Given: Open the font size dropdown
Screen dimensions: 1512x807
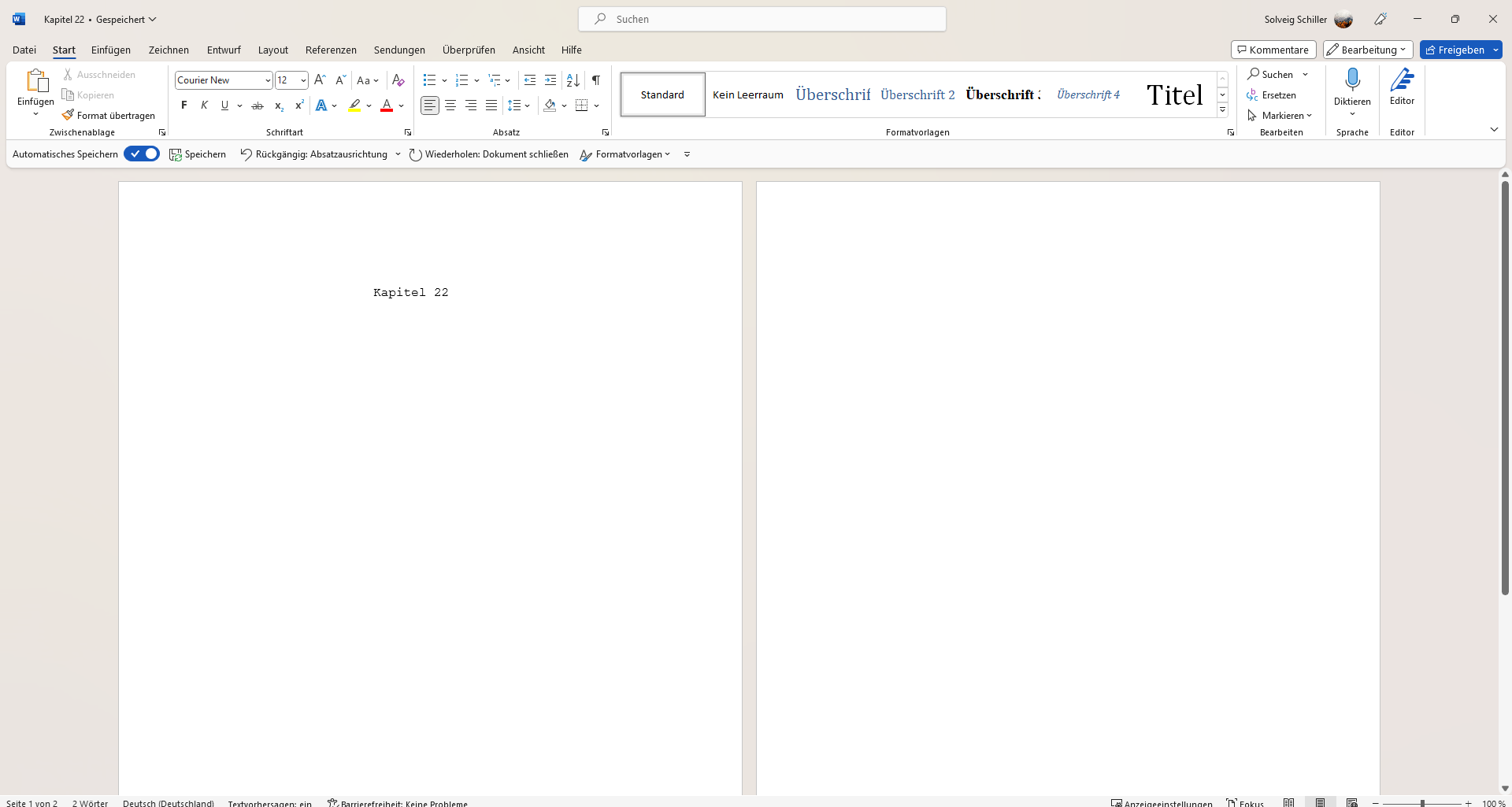Looking at the screenshot, I should (303, 80).
